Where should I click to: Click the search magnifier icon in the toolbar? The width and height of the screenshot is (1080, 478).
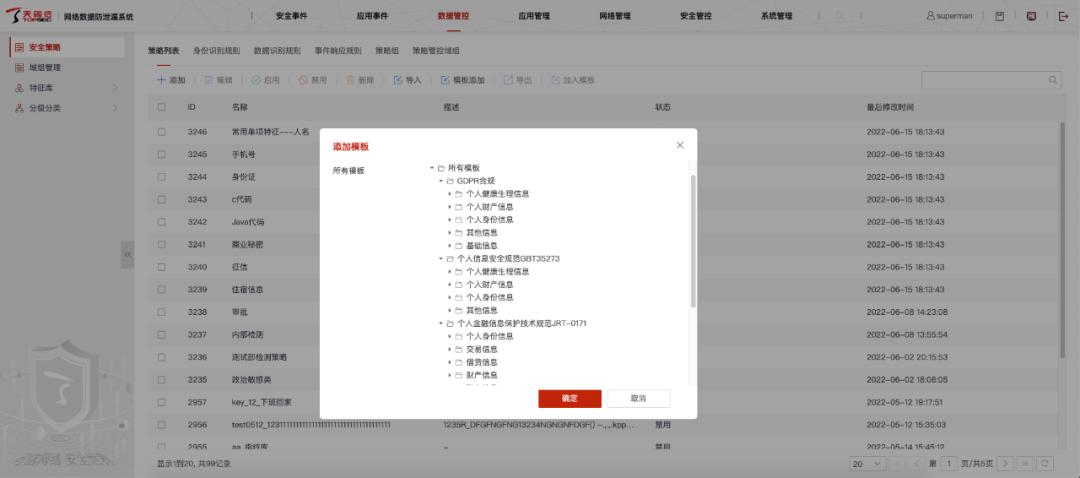tap(1052, 80)
